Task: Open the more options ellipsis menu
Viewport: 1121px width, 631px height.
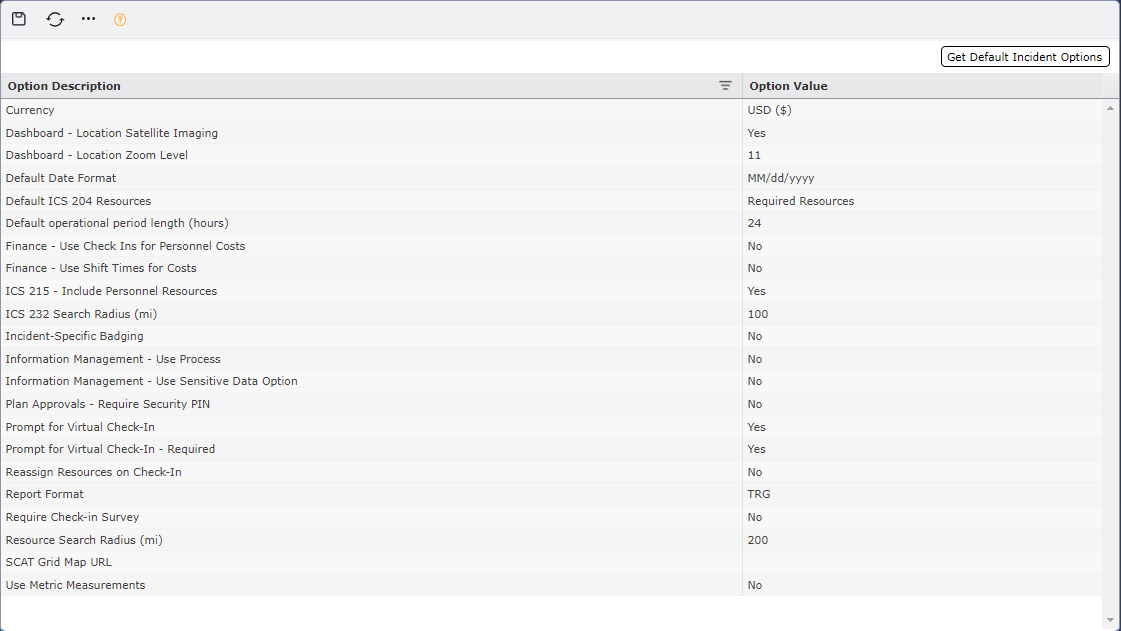Action: click(88, 18)
